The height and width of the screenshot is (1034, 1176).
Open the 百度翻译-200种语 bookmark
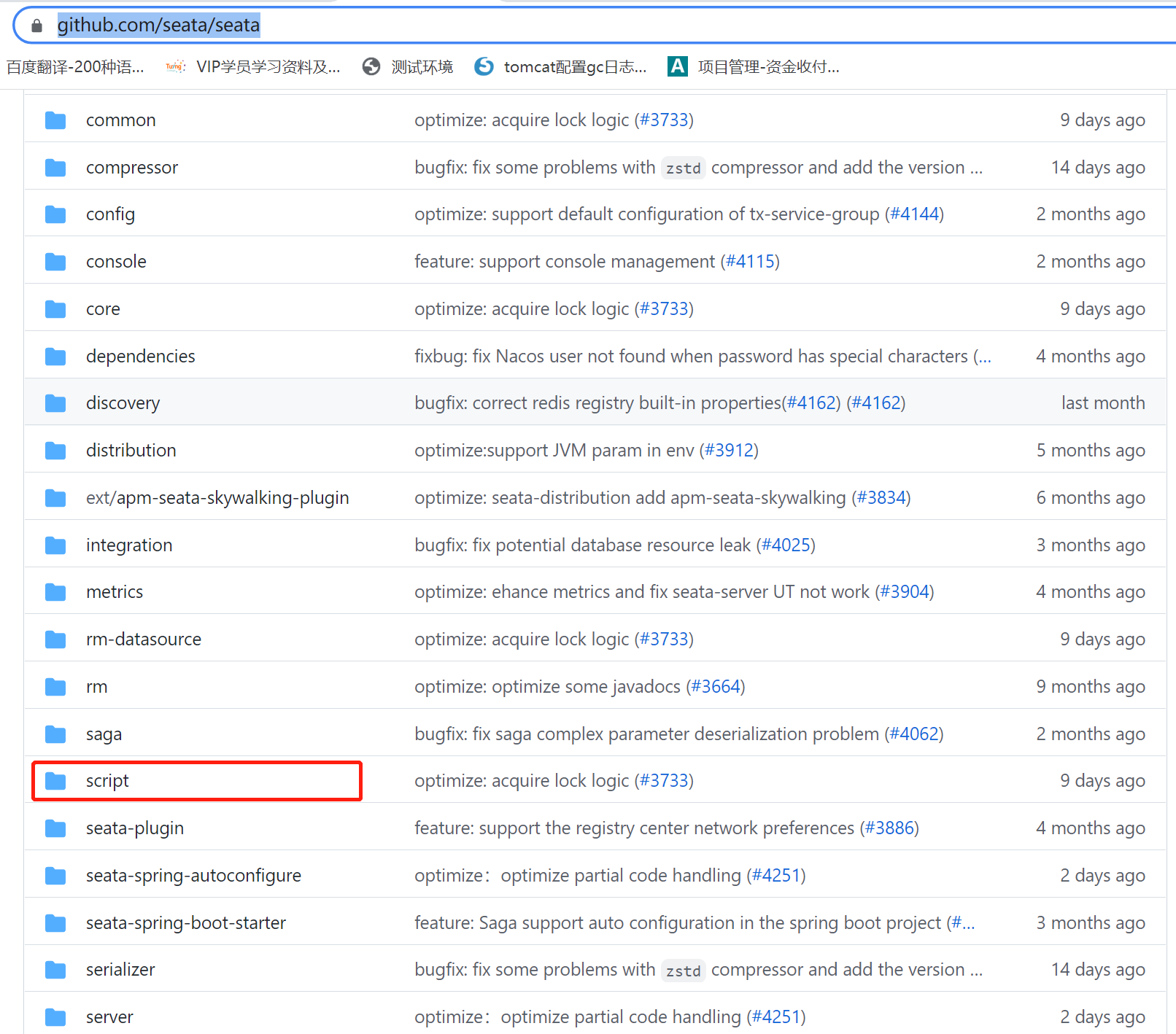(x=75, y=66)
